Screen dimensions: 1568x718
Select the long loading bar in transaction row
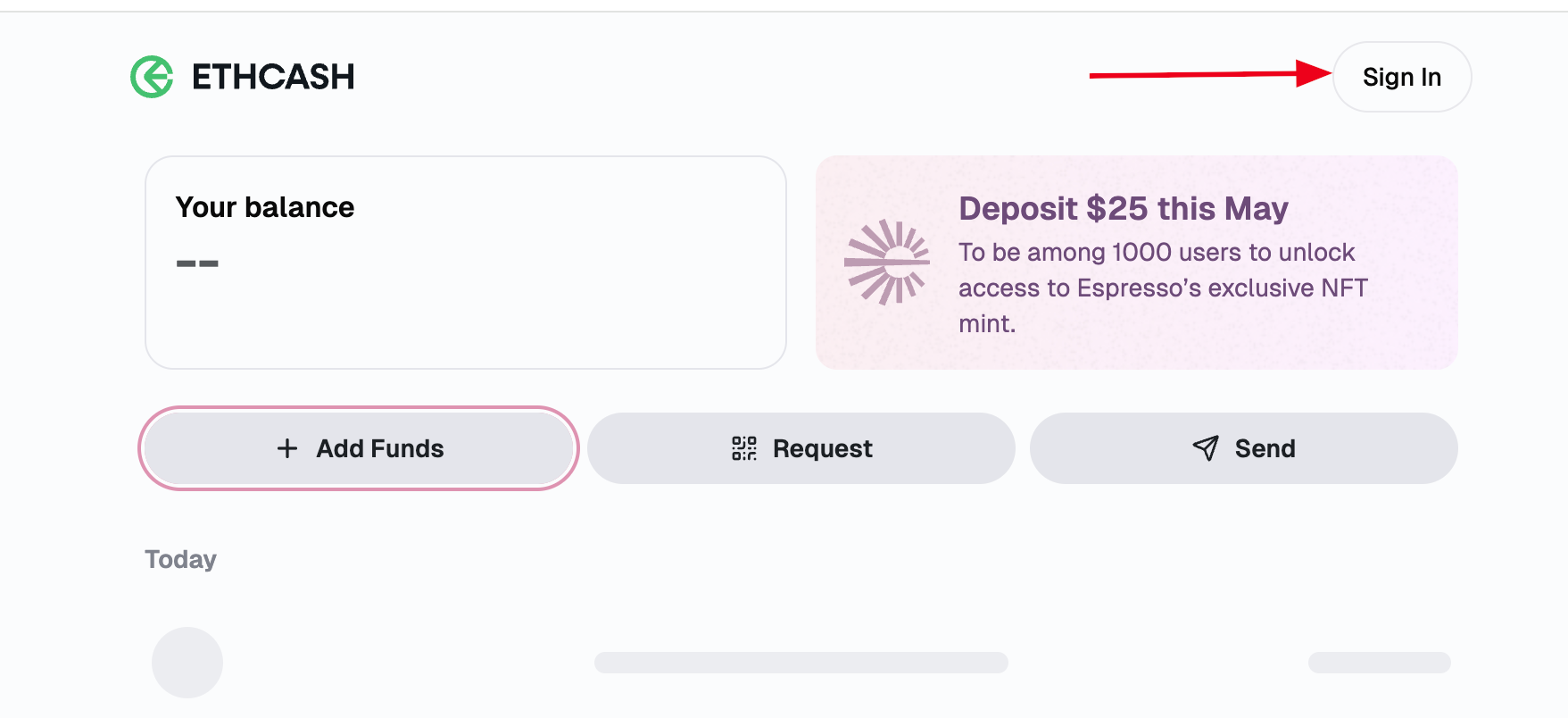pyautogui.click(x=801, y=663)
